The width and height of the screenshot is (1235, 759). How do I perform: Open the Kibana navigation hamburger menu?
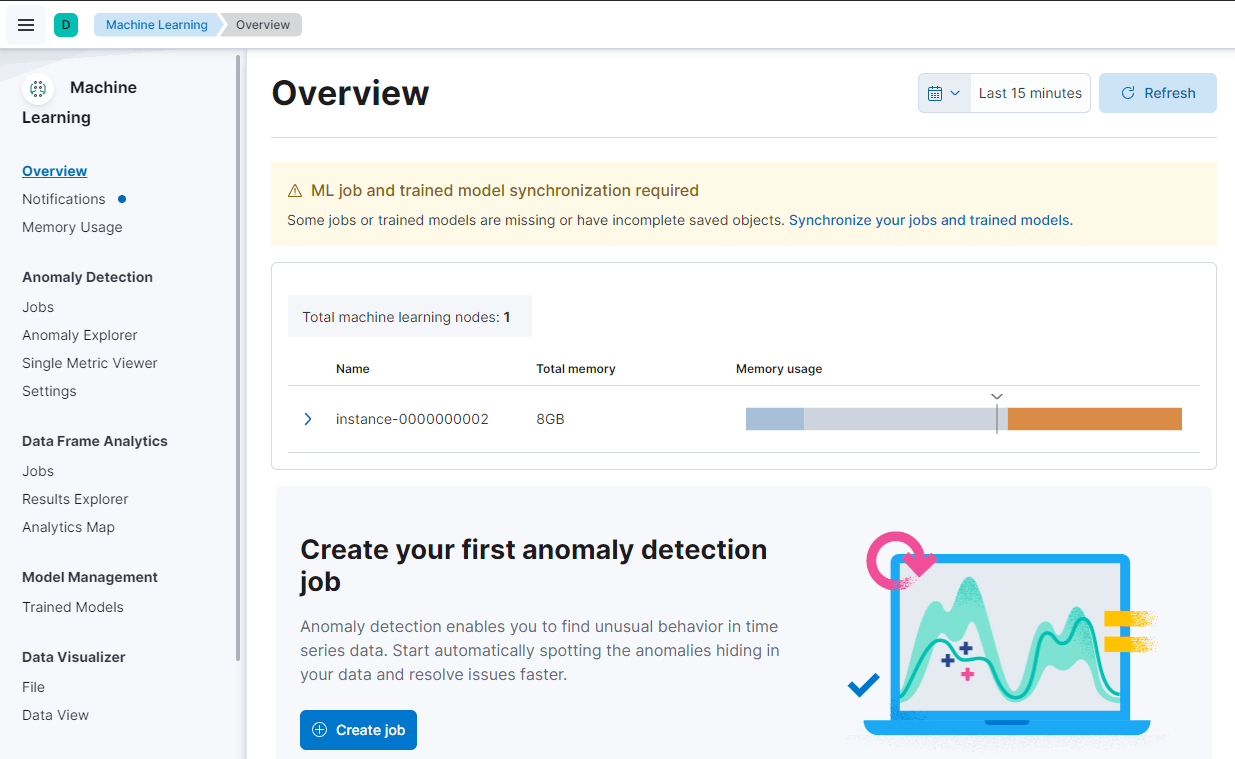coord(26,24)
